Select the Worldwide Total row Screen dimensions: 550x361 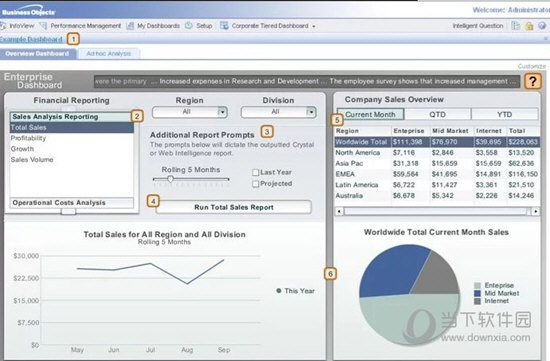[x=437, y=142]
